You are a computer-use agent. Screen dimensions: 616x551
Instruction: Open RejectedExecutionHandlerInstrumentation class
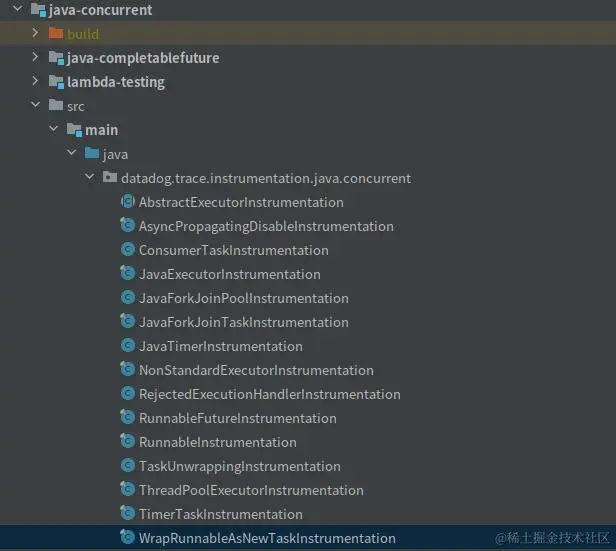pos(270,394)
